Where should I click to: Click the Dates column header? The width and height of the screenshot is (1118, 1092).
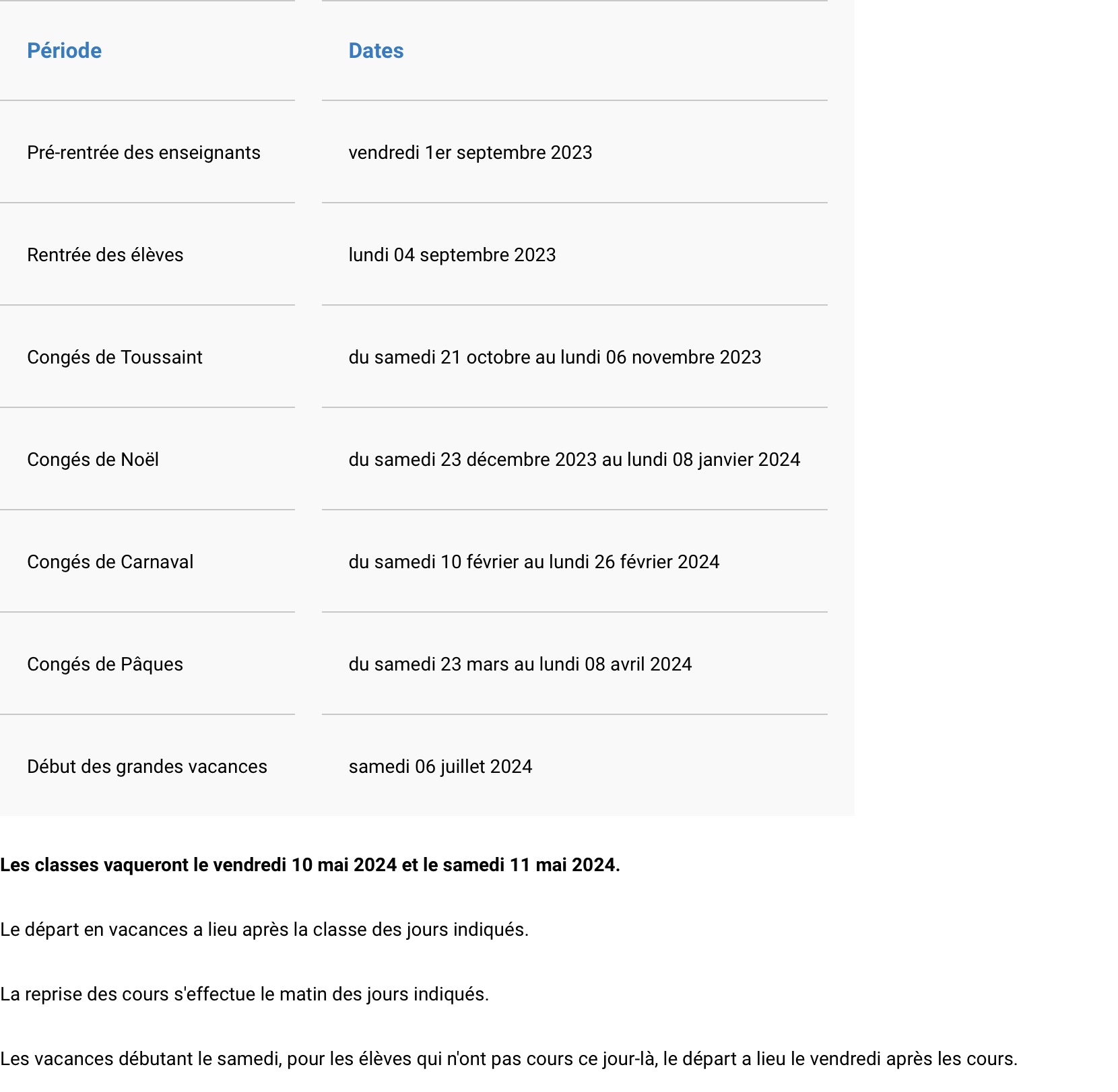[x=376, y=50]
